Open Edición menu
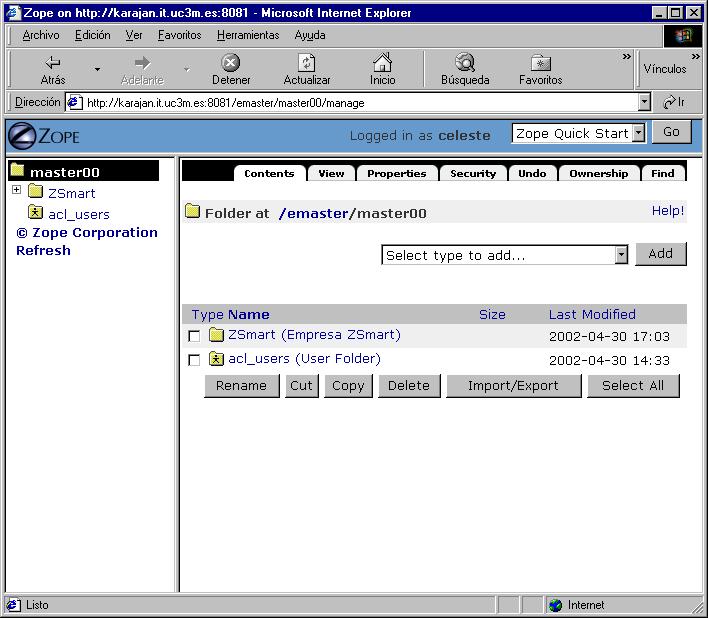Viewport: 708px width, 618px height. [x=93, y=35]
